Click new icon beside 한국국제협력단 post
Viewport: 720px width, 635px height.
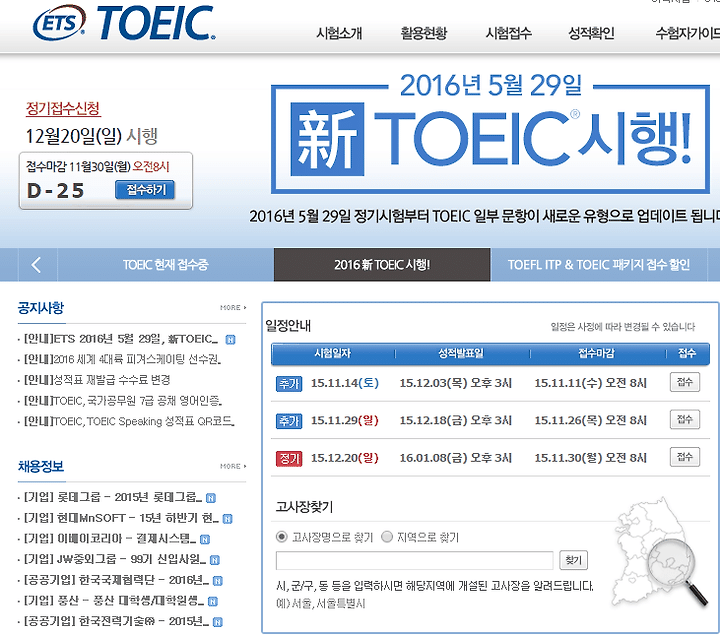pyautogui.click(x=218, y=581)
